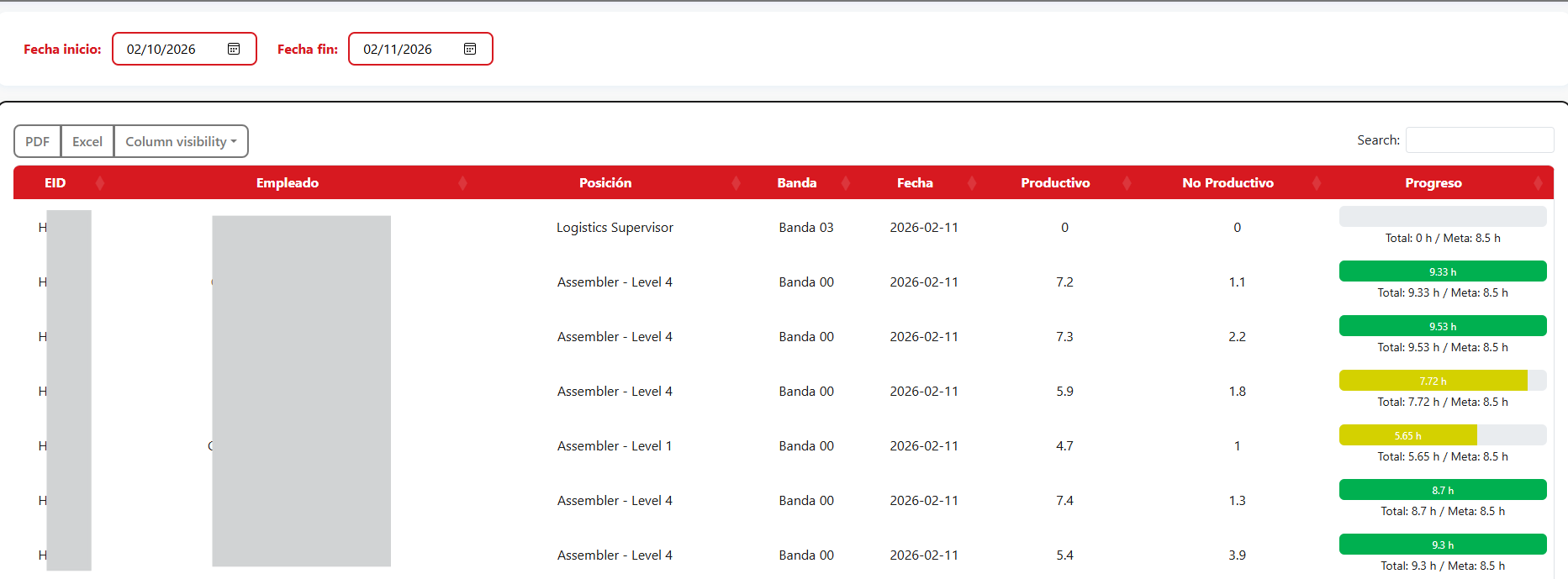This screenshot has height=579, width=1568.
Task: Click the green 9.33 h progress bar
Action: click(1442, 271)
